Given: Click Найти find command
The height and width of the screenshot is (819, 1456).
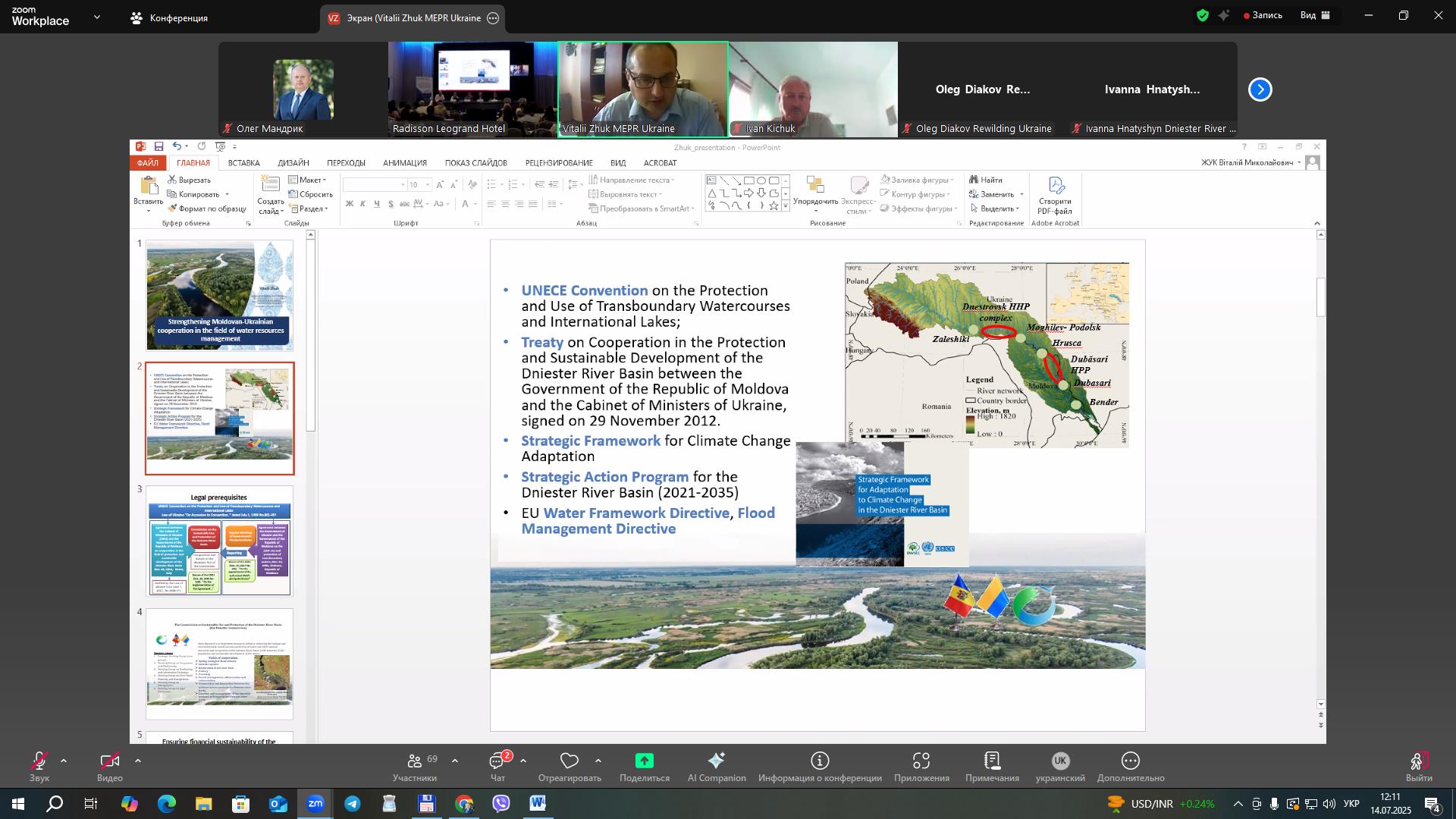Looking at the screenshot, I should [986, 180].
